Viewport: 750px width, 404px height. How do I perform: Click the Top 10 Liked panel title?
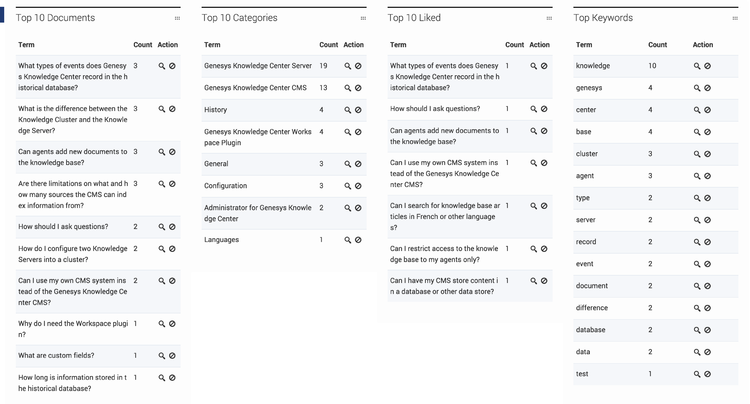(414, 18)
